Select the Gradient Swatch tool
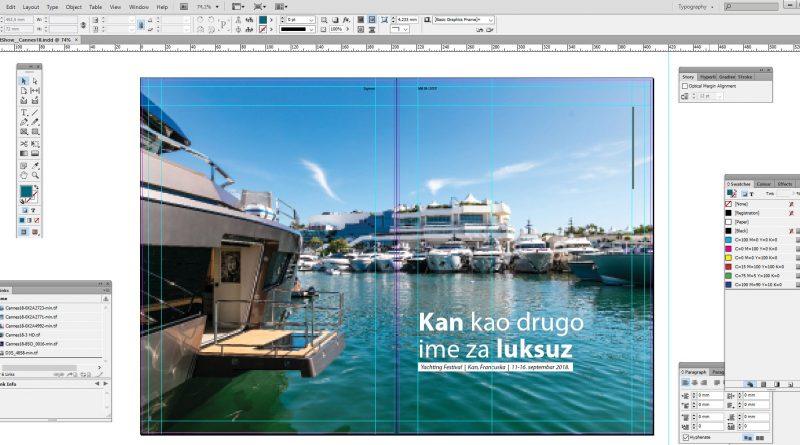800x445 pixels. pos(23,153)
